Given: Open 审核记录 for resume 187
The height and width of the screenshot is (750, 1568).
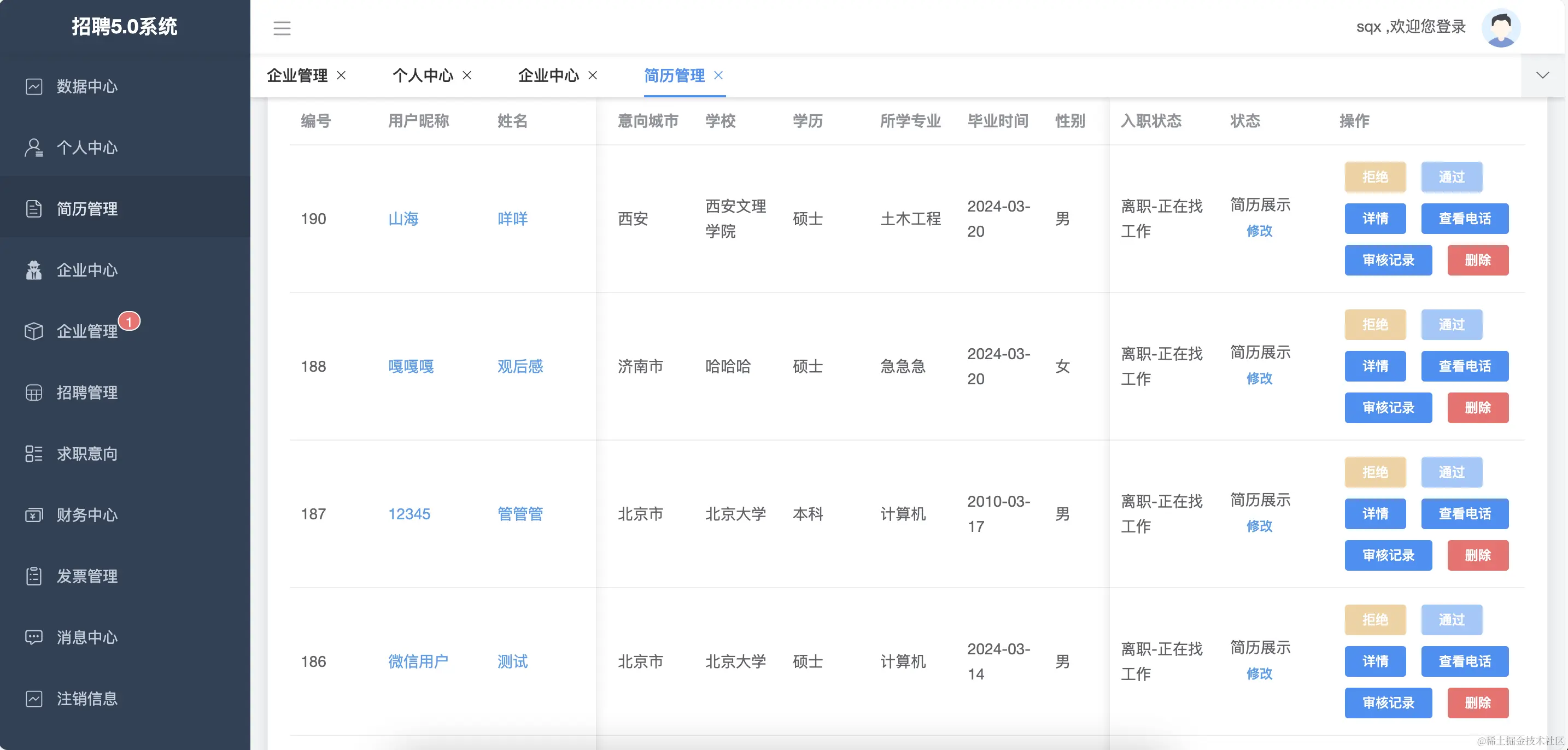Looking at the screenshot, I should 1388,555.
